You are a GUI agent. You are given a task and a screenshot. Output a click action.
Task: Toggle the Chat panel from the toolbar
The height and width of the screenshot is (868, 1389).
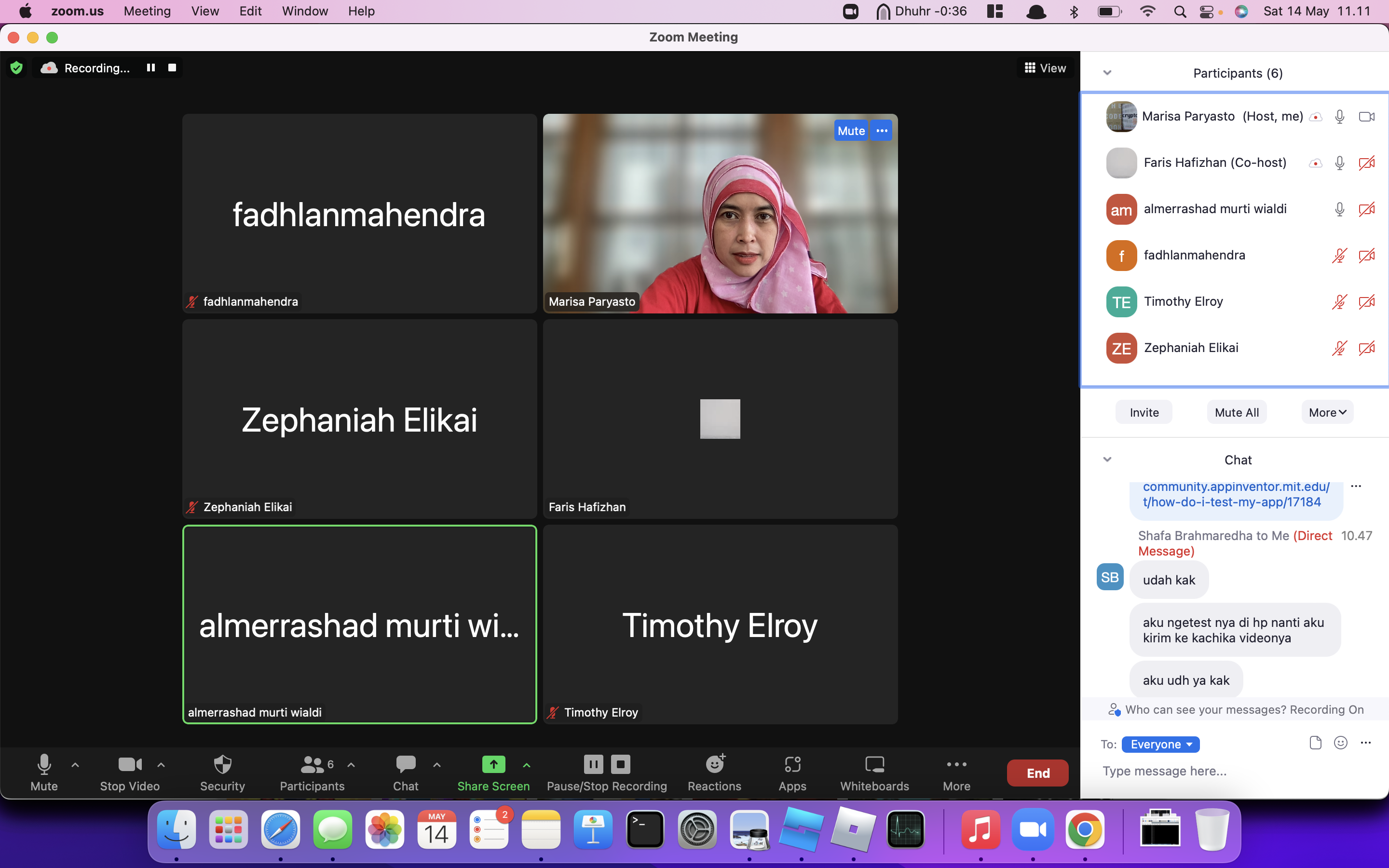pos(406,773)
